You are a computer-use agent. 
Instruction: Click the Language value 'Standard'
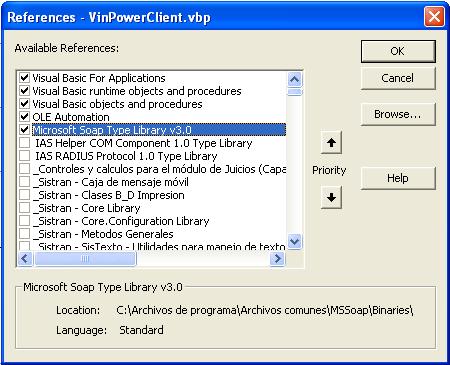[141, 330]
